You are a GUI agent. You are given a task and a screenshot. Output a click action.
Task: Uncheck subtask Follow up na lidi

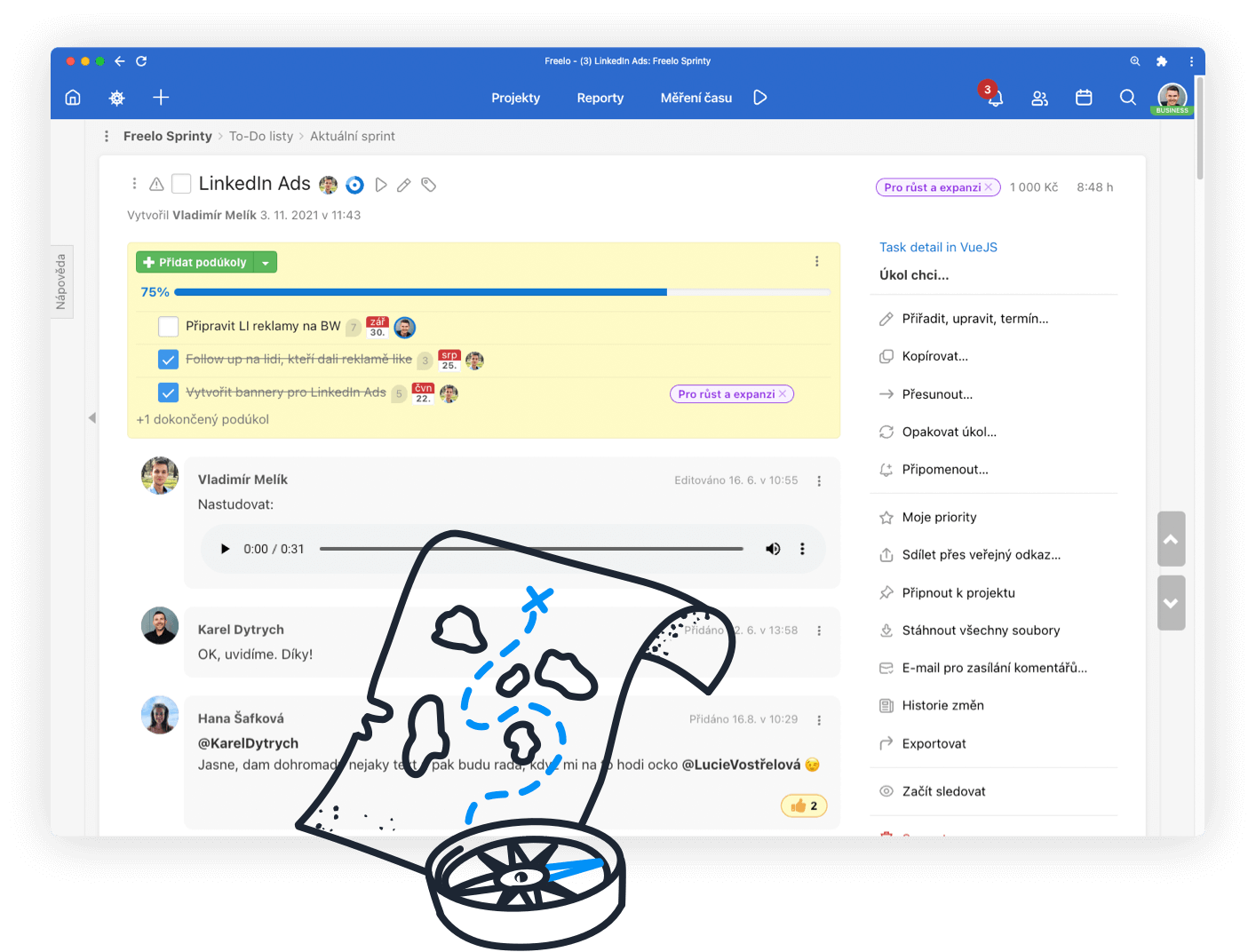[x=168, y=360]
